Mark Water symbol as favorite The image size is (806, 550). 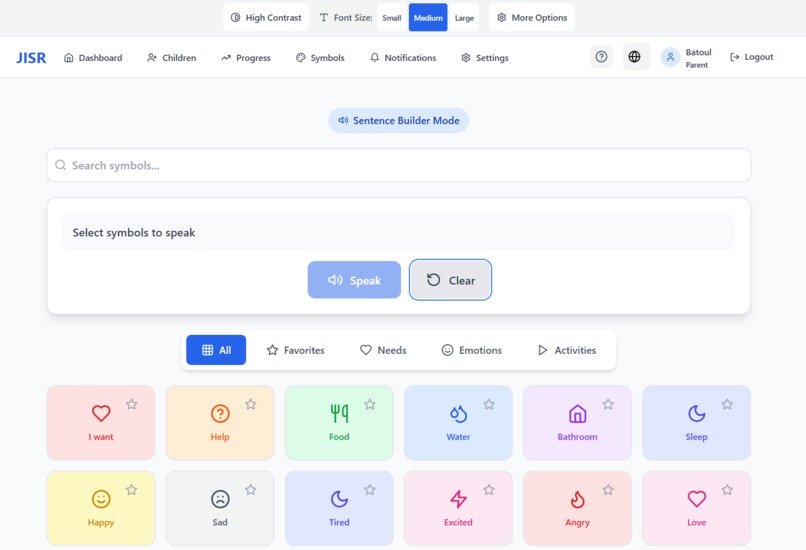489,404
